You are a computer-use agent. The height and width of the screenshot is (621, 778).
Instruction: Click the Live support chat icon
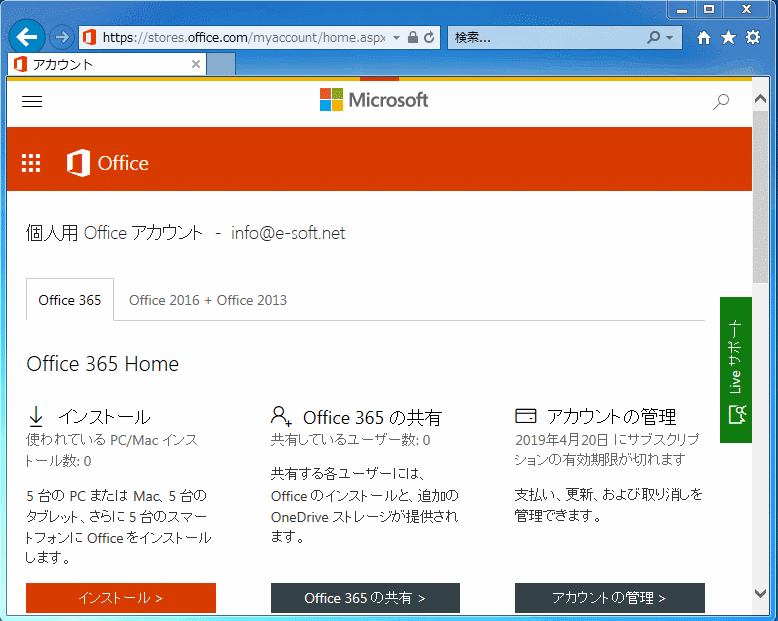[737, 414]
